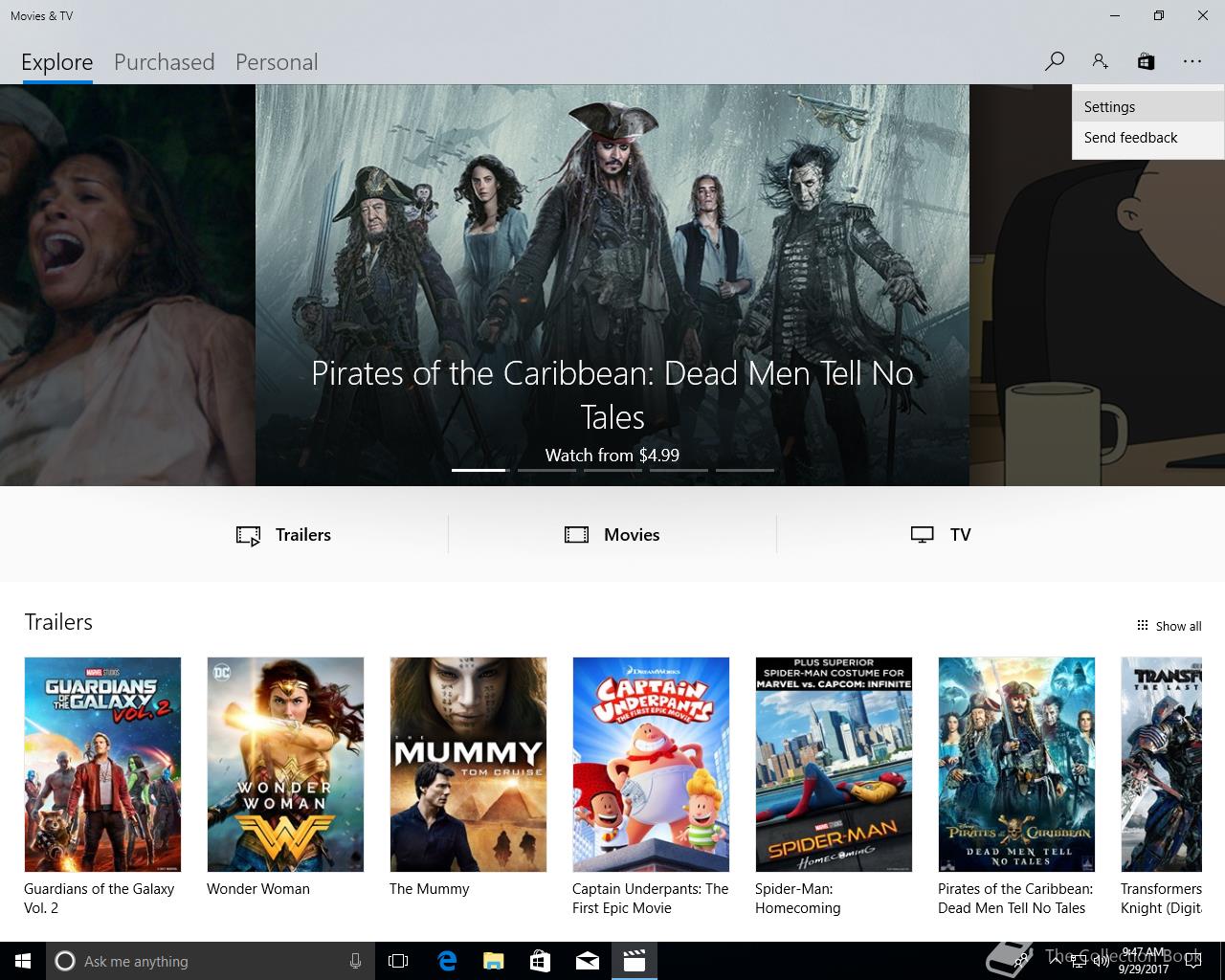Select the last carousel indicator bar
The width and height of the screenshot is (1225, 980).
[x=745, y=470]
